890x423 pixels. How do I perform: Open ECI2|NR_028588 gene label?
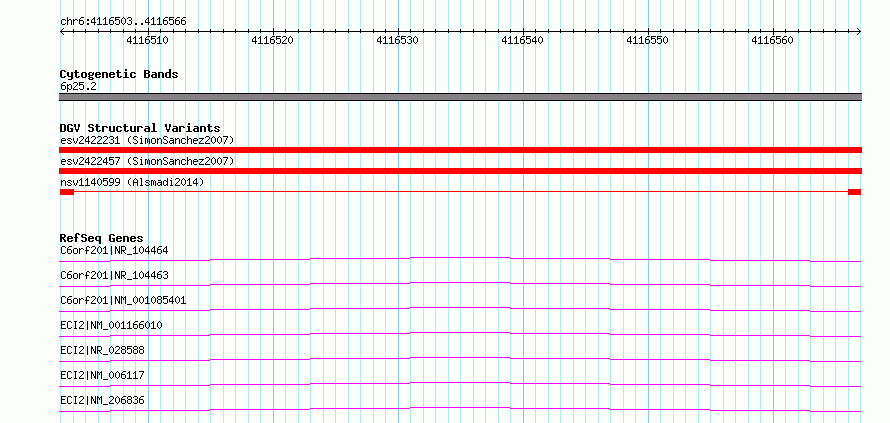click(x=102, y=350)
